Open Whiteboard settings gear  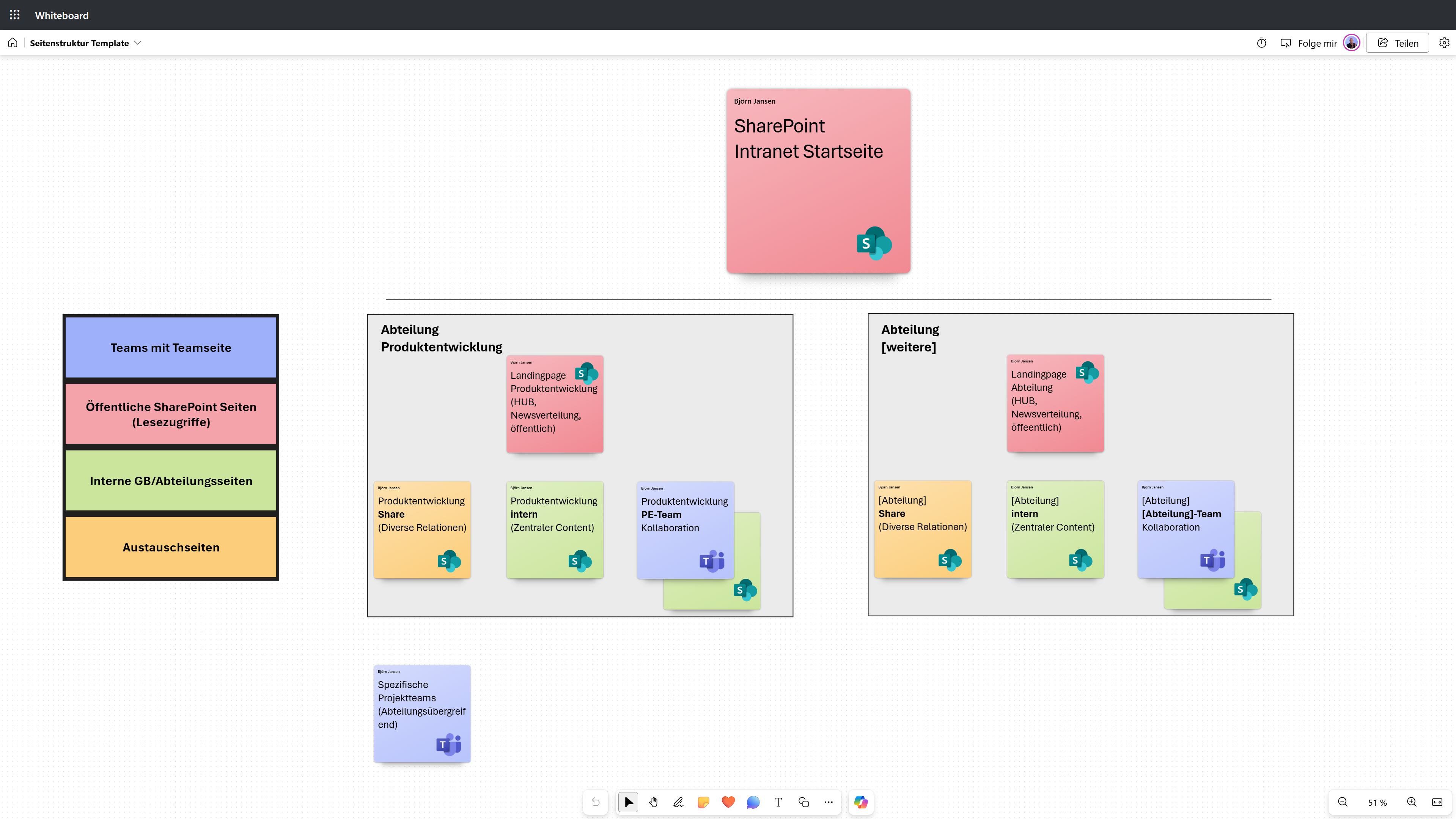coord(1444,43)
